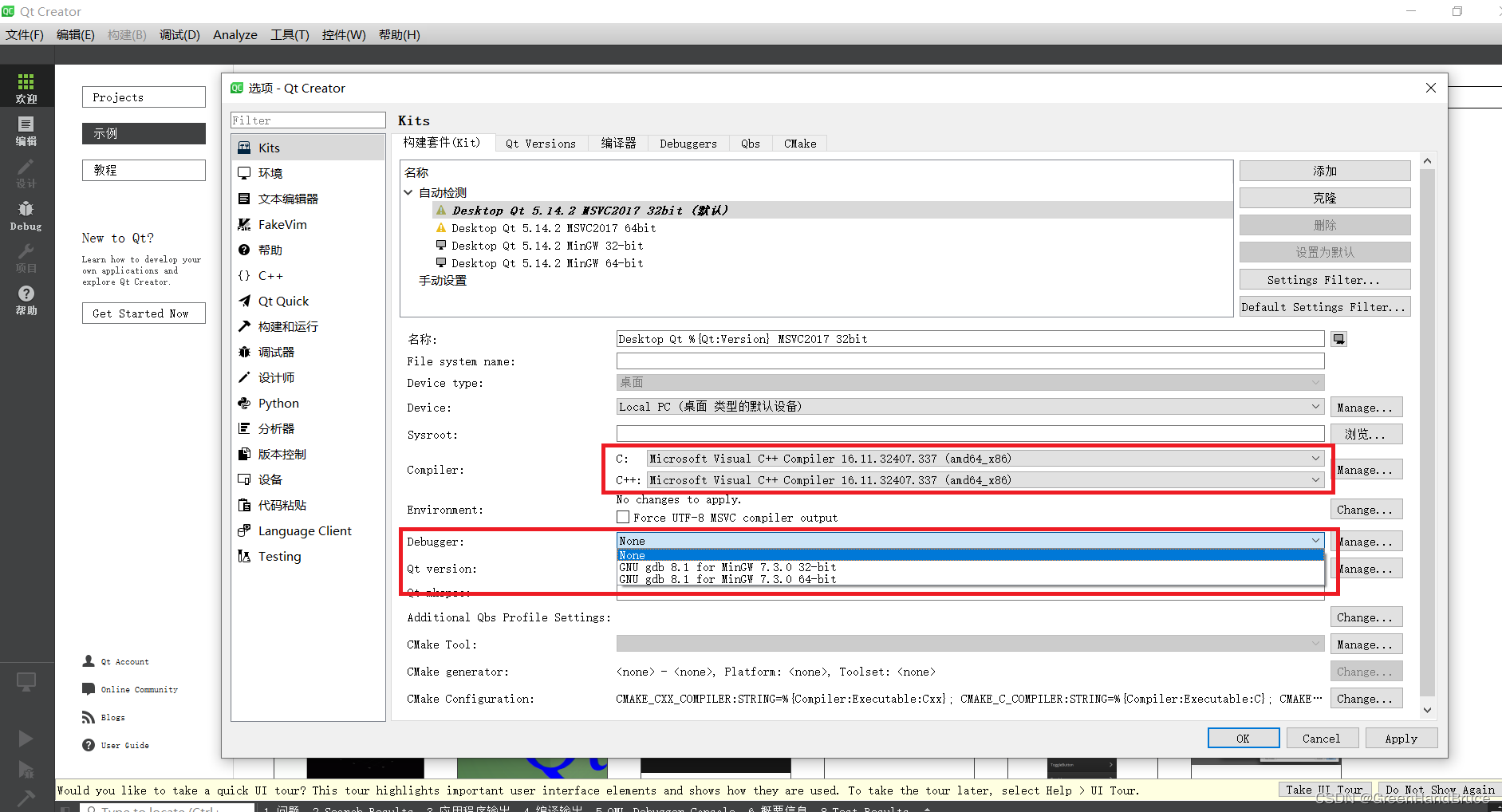Open Testing options category
Viewport: 1502px width, 812px height.
308,556
